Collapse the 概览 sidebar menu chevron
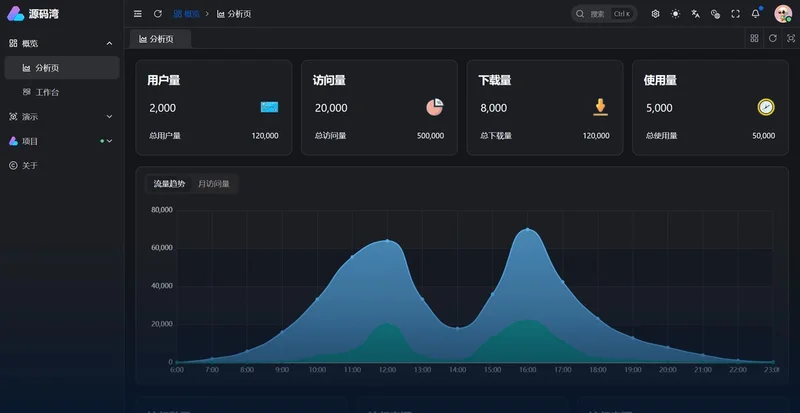Image resolution: width=800 pixels, height=413 pixels. point(109,43)
